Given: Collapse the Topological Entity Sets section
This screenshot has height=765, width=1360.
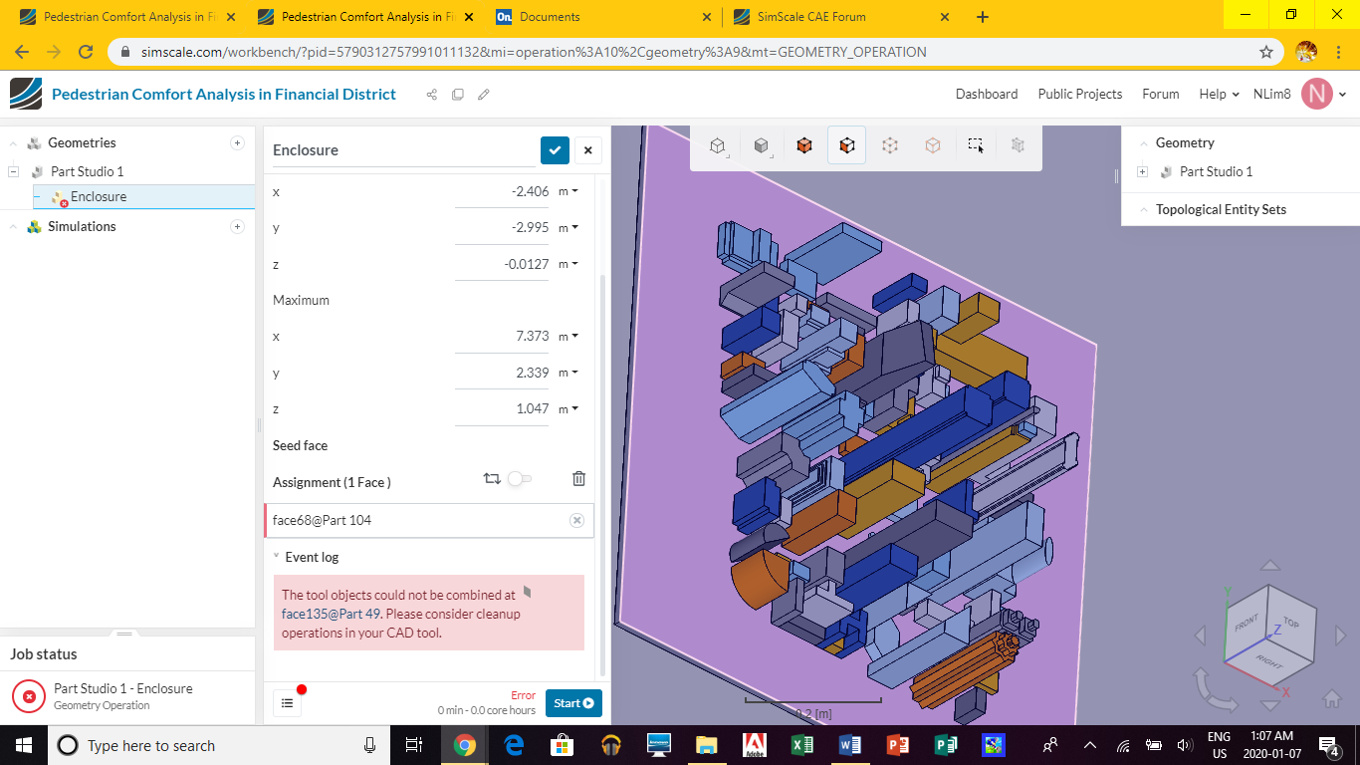Looking at the screenshot, I should click(x=1143, y=210).
